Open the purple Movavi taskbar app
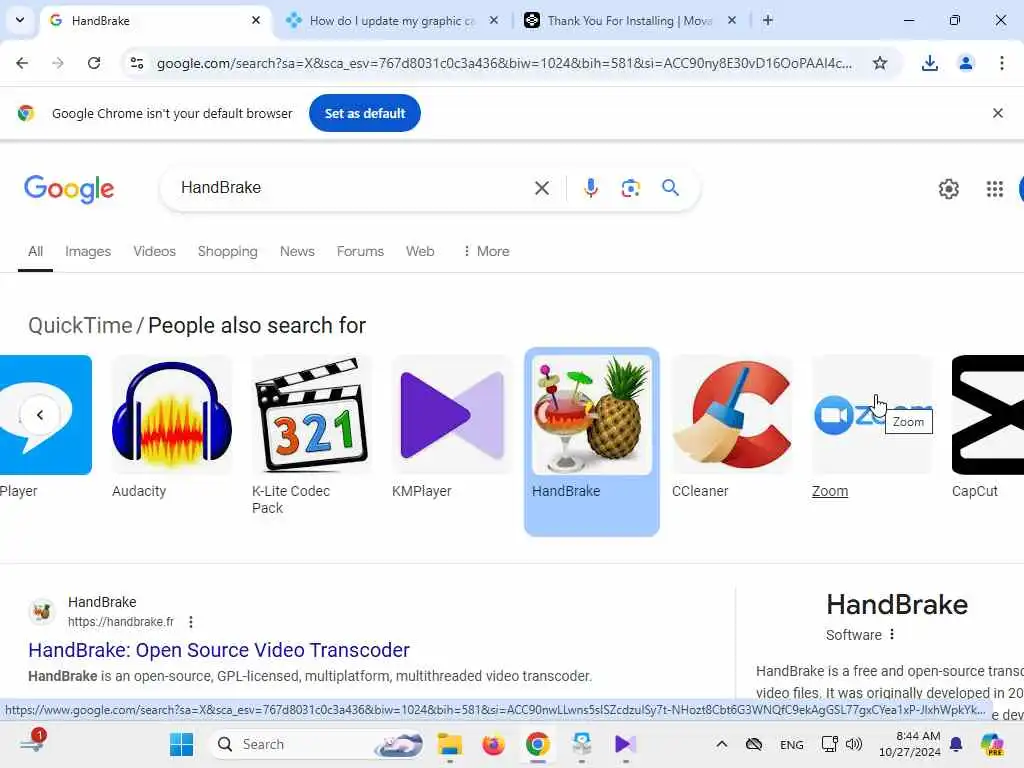The width and height of the screenshot is (1024, 768). (625, 744)
